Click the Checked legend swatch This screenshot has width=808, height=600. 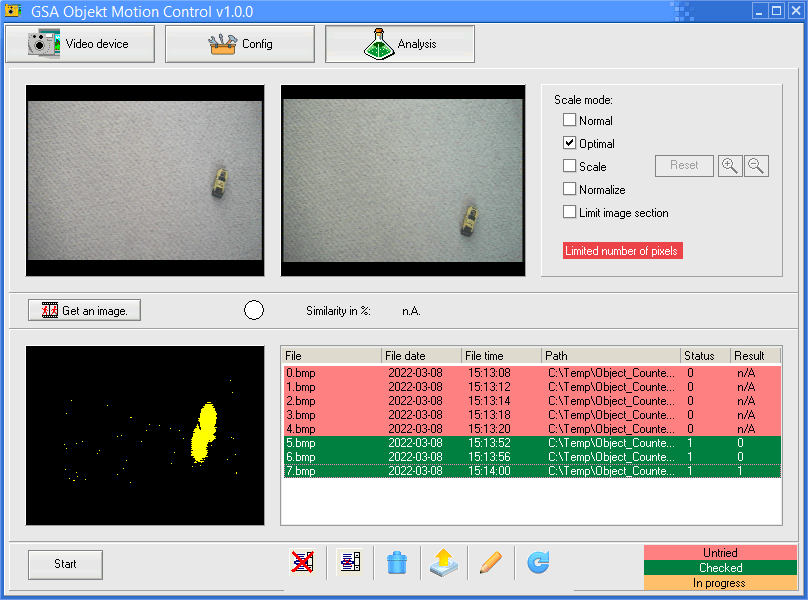(720, 568)
